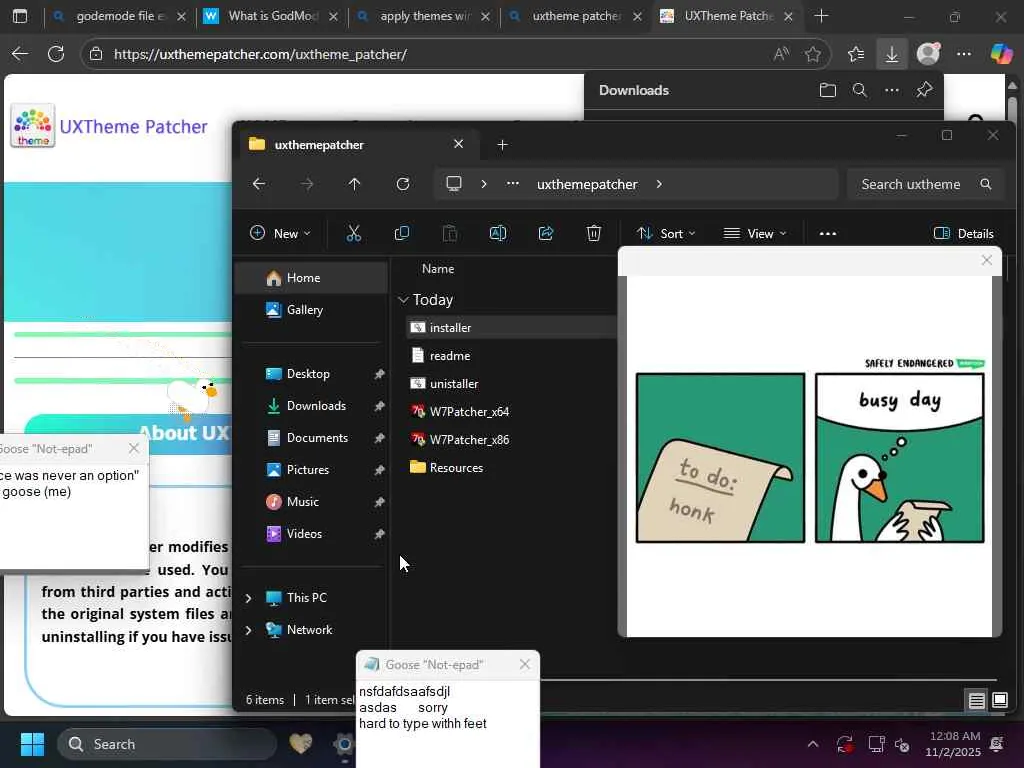
Task: Collapse the Today file group
Action: [403, 300]
